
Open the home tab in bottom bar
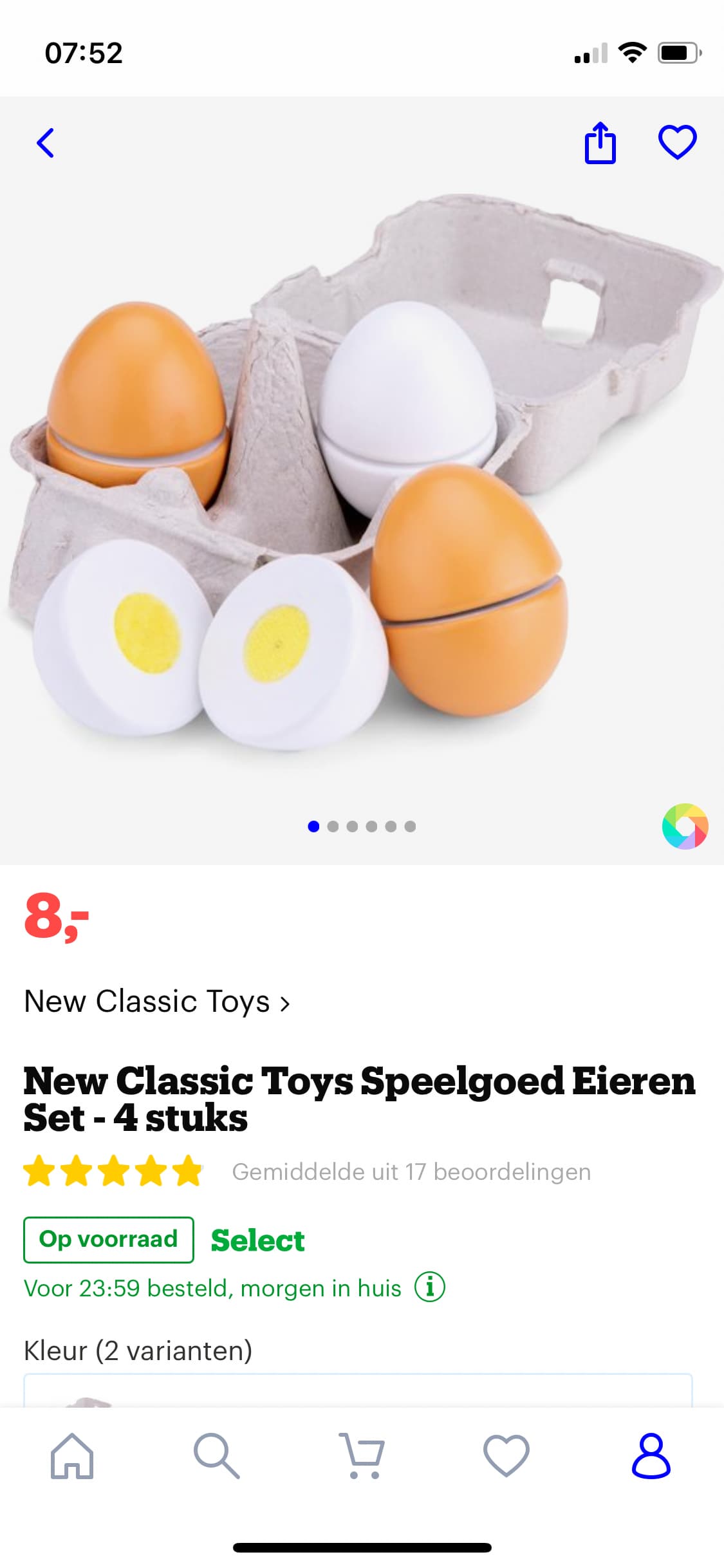[72, 1457]
